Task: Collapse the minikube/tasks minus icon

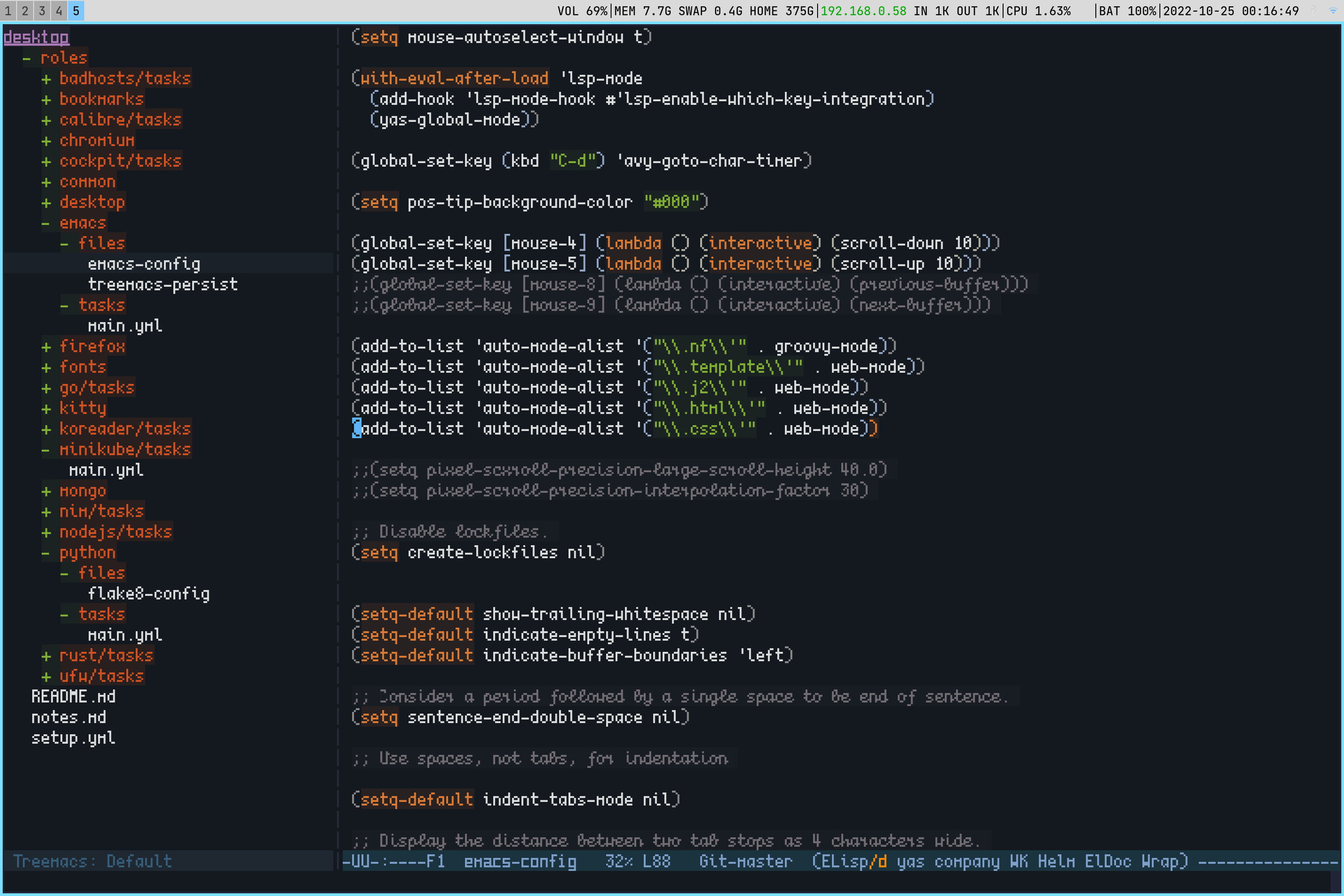Action: [x=46, y=450]
